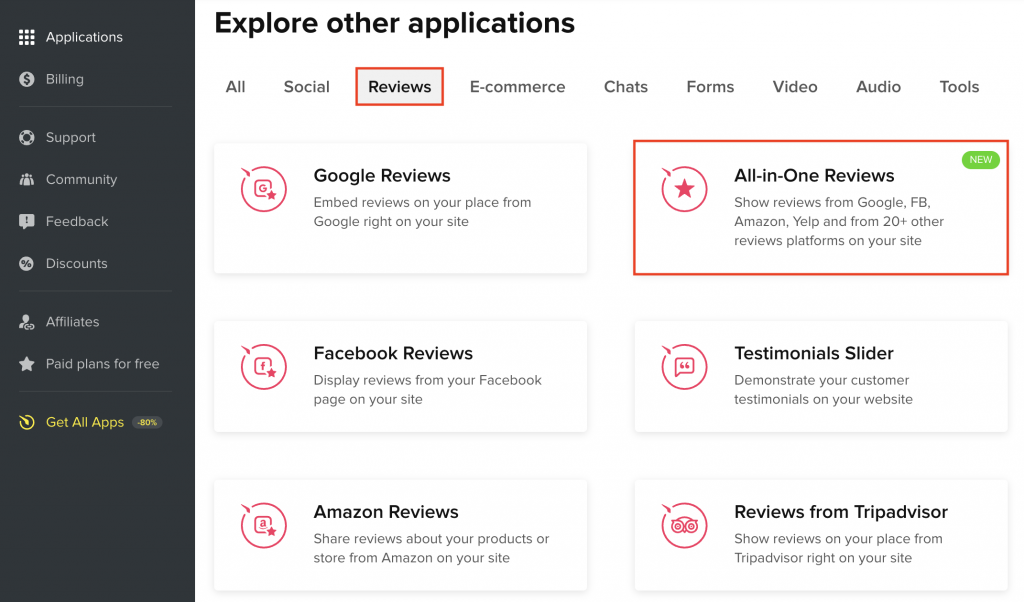1024x602 pixels.
Task: Click 'Show reviews on your place' Tripadvisor text
Action: [x=839, y=548]
